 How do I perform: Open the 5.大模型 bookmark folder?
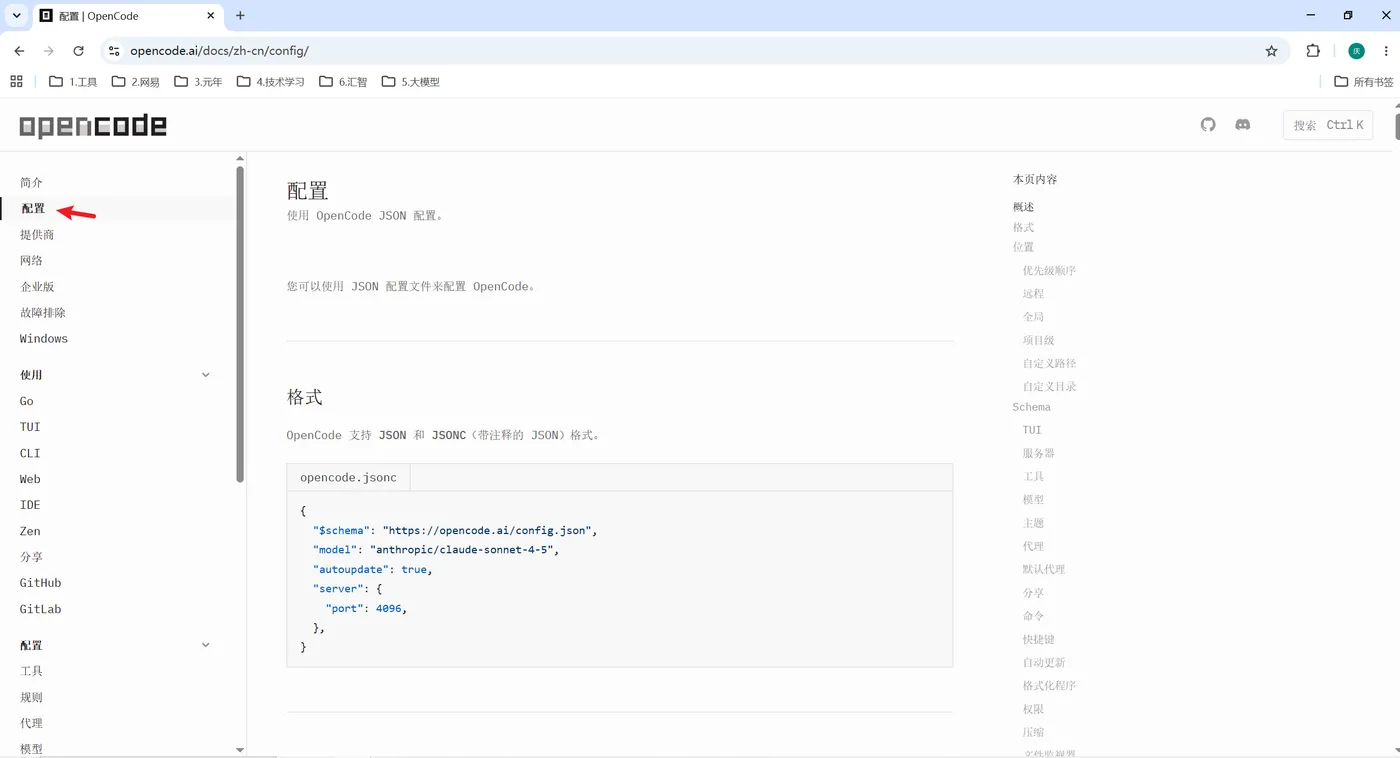pyautogui.click(x=411, y=82)
